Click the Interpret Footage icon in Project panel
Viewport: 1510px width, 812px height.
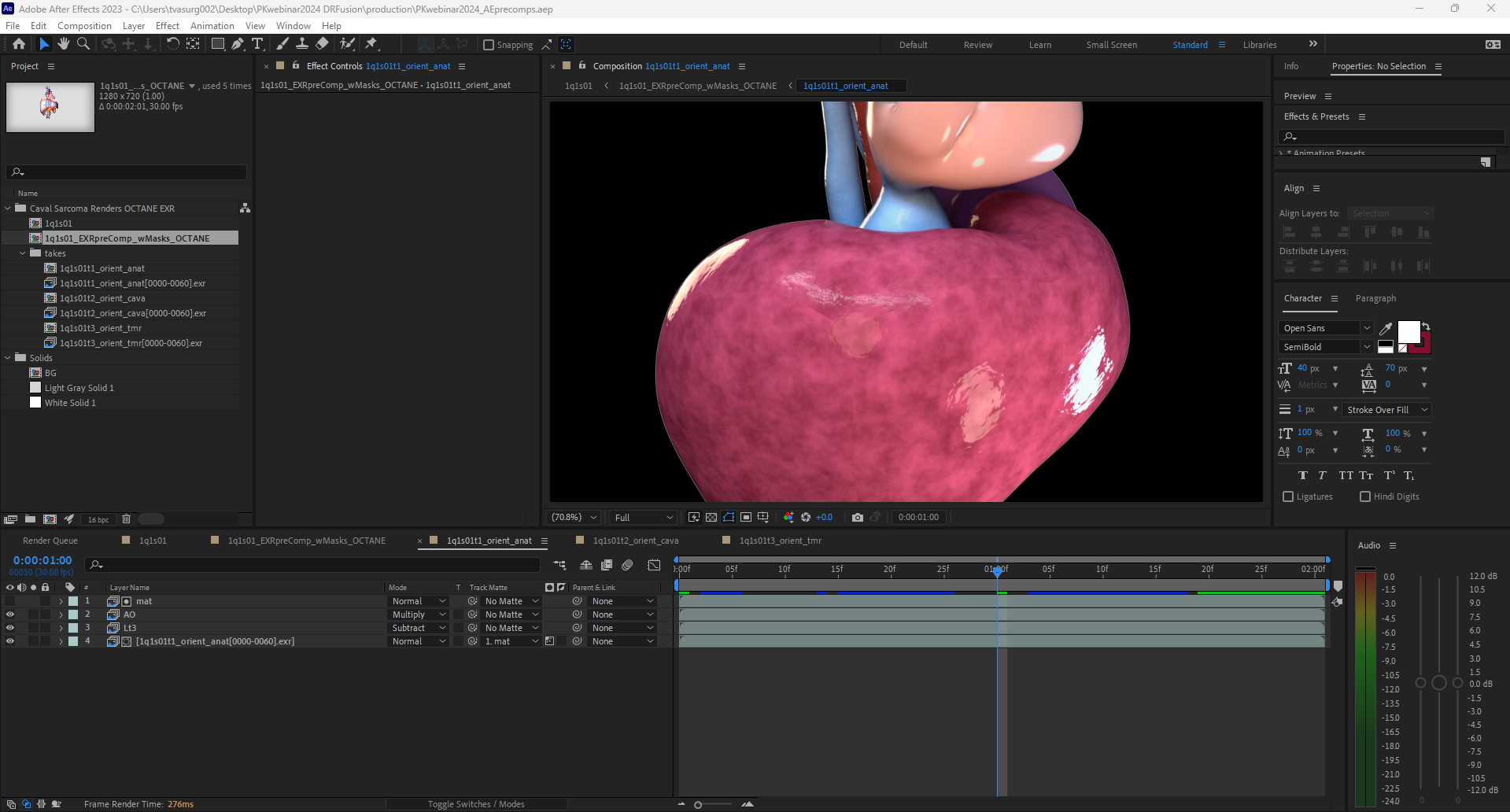coord(10,519)
